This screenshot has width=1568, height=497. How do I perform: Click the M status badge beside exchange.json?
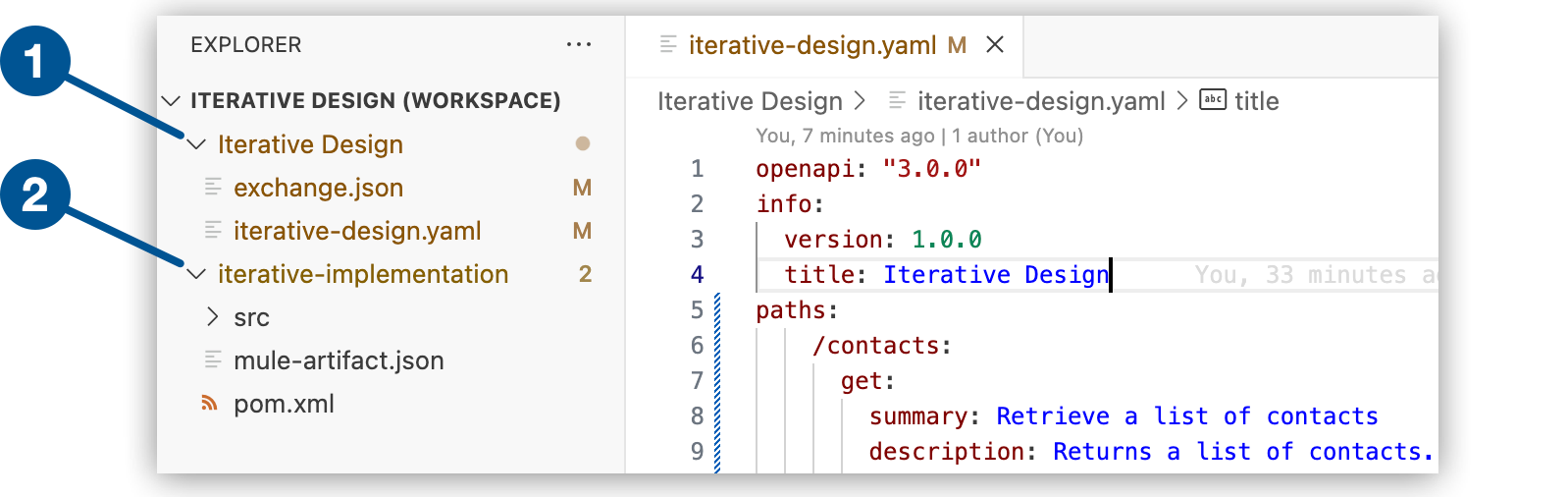(x=582, y=188)
